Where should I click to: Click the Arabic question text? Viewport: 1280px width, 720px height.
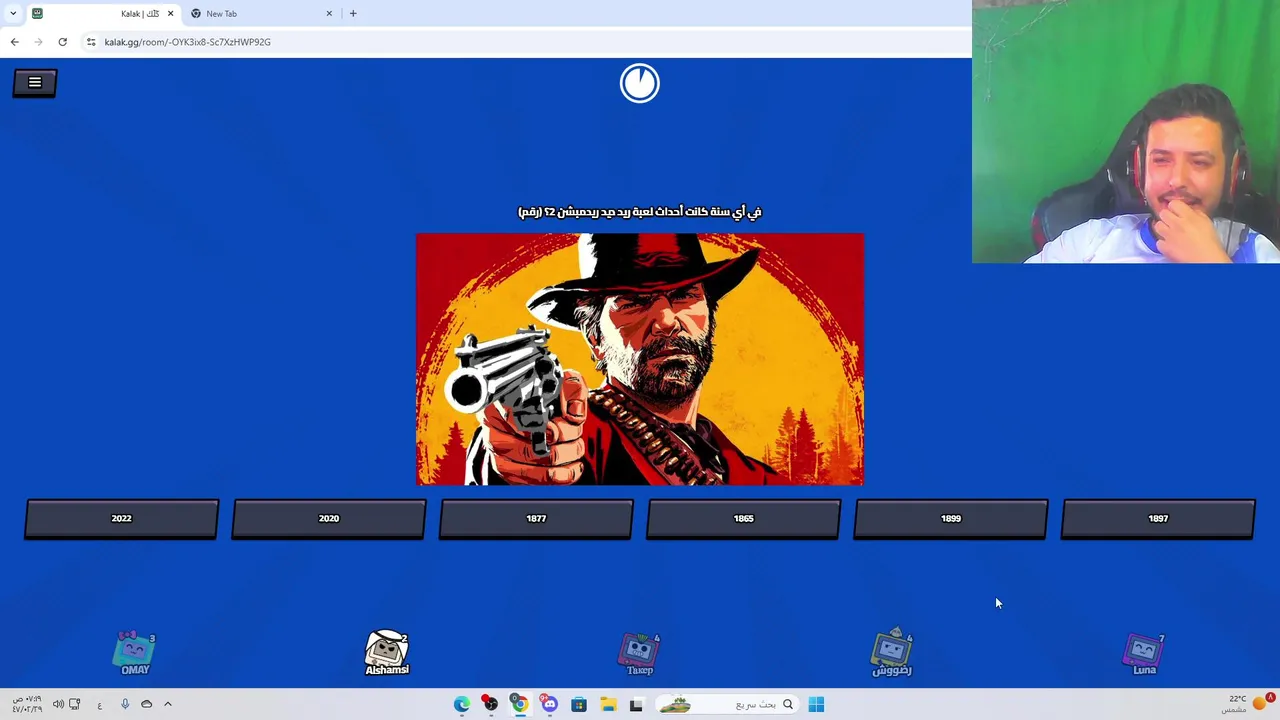click(640, 211)
